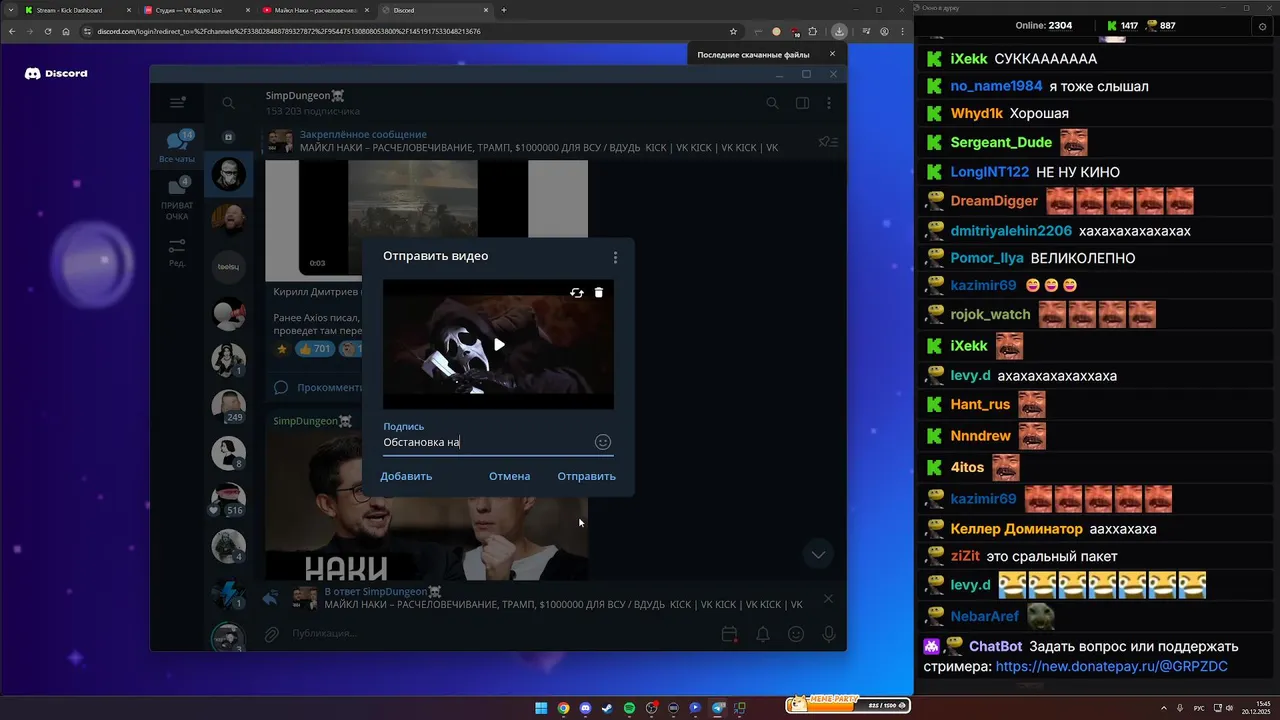
Task: Click the Публикация message input field
Action: click(500, 634)
